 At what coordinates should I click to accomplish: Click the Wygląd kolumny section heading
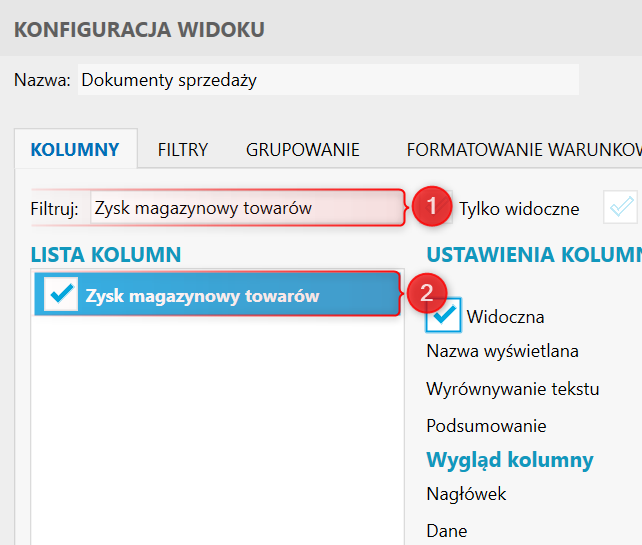[510, 460]
